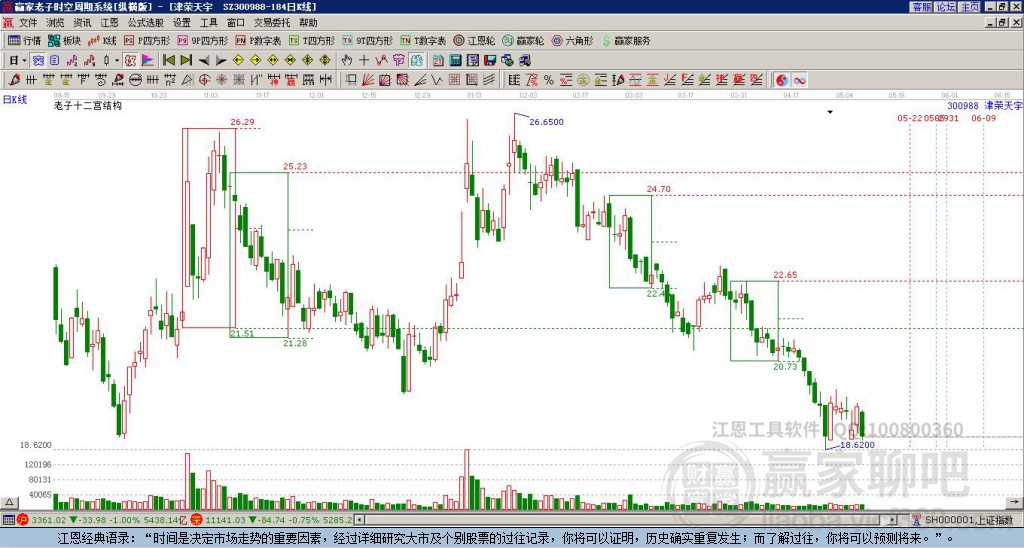Open the P四方形 tool
1024x548 pixels.
click(147, 40)
